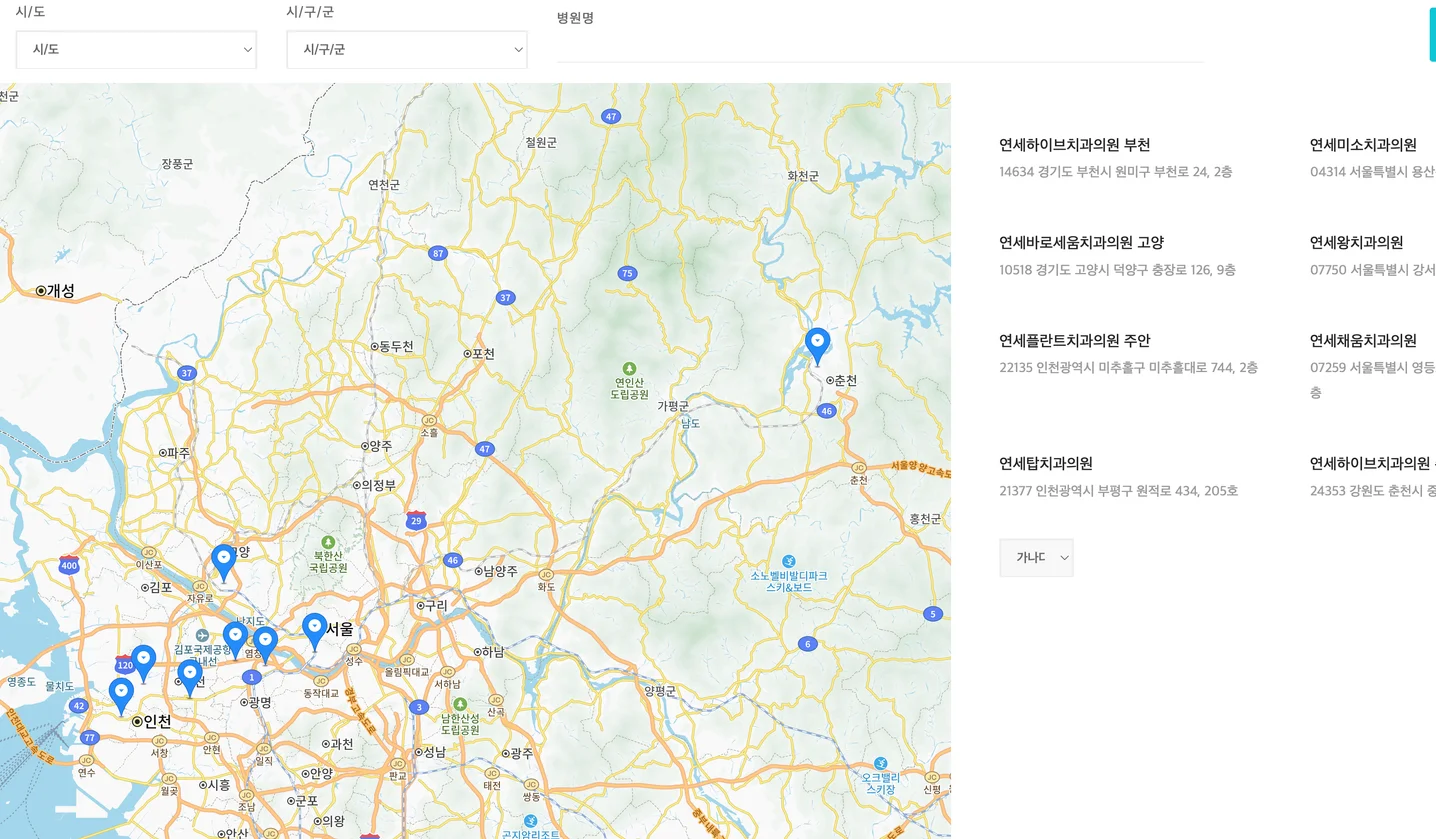Click address starting 24353 강원도 춘천시
Screen dimensions: 1436x839
pos(1373,491)
